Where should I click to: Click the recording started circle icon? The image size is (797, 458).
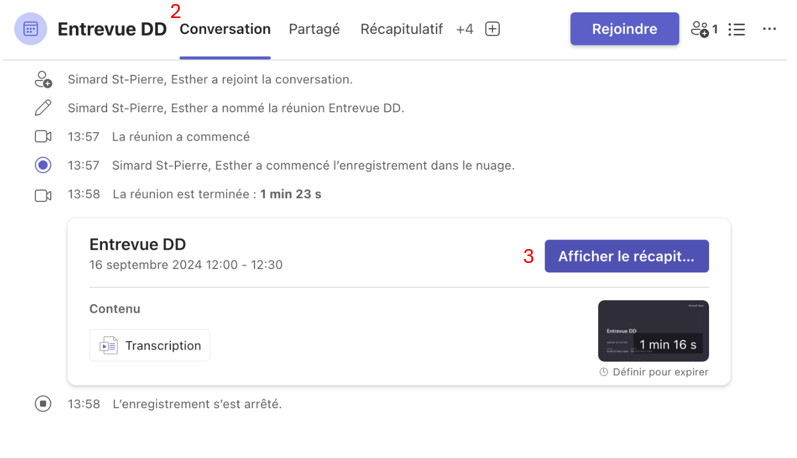click(43, 165)
